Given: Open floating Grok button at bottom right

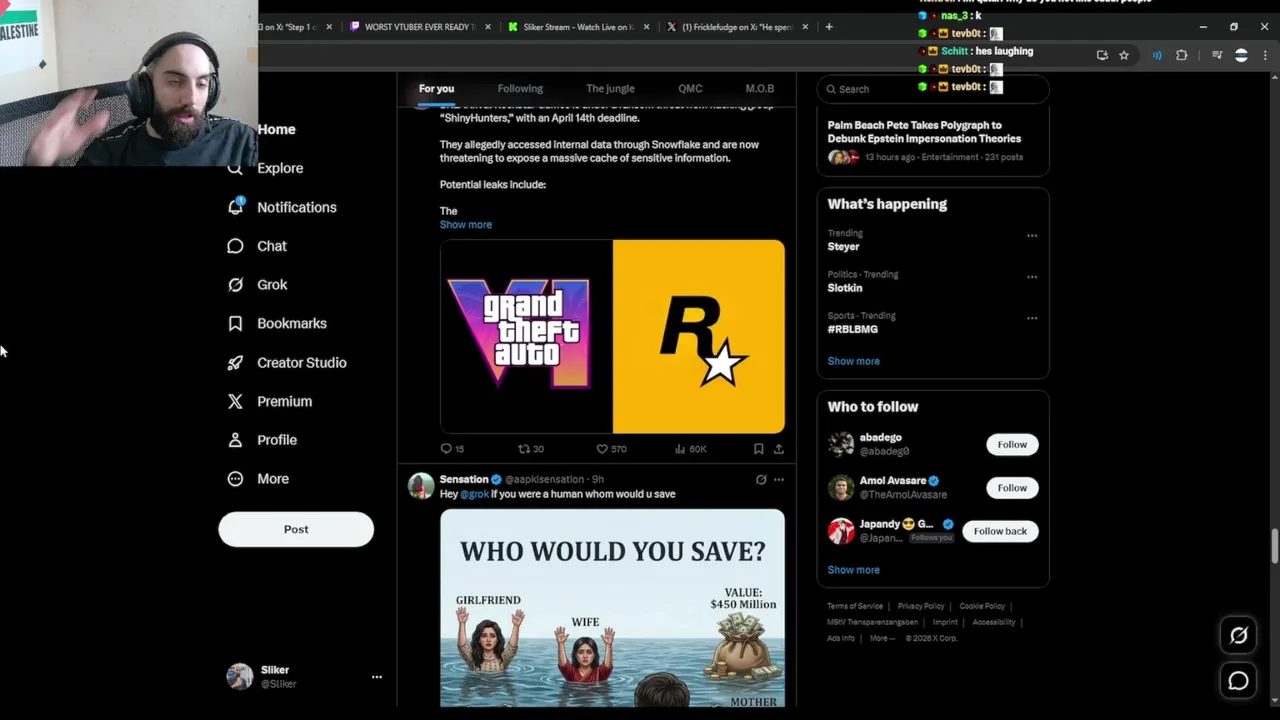Looking at the screenshot, I should pyautogui.click(x=1238, y=635).
